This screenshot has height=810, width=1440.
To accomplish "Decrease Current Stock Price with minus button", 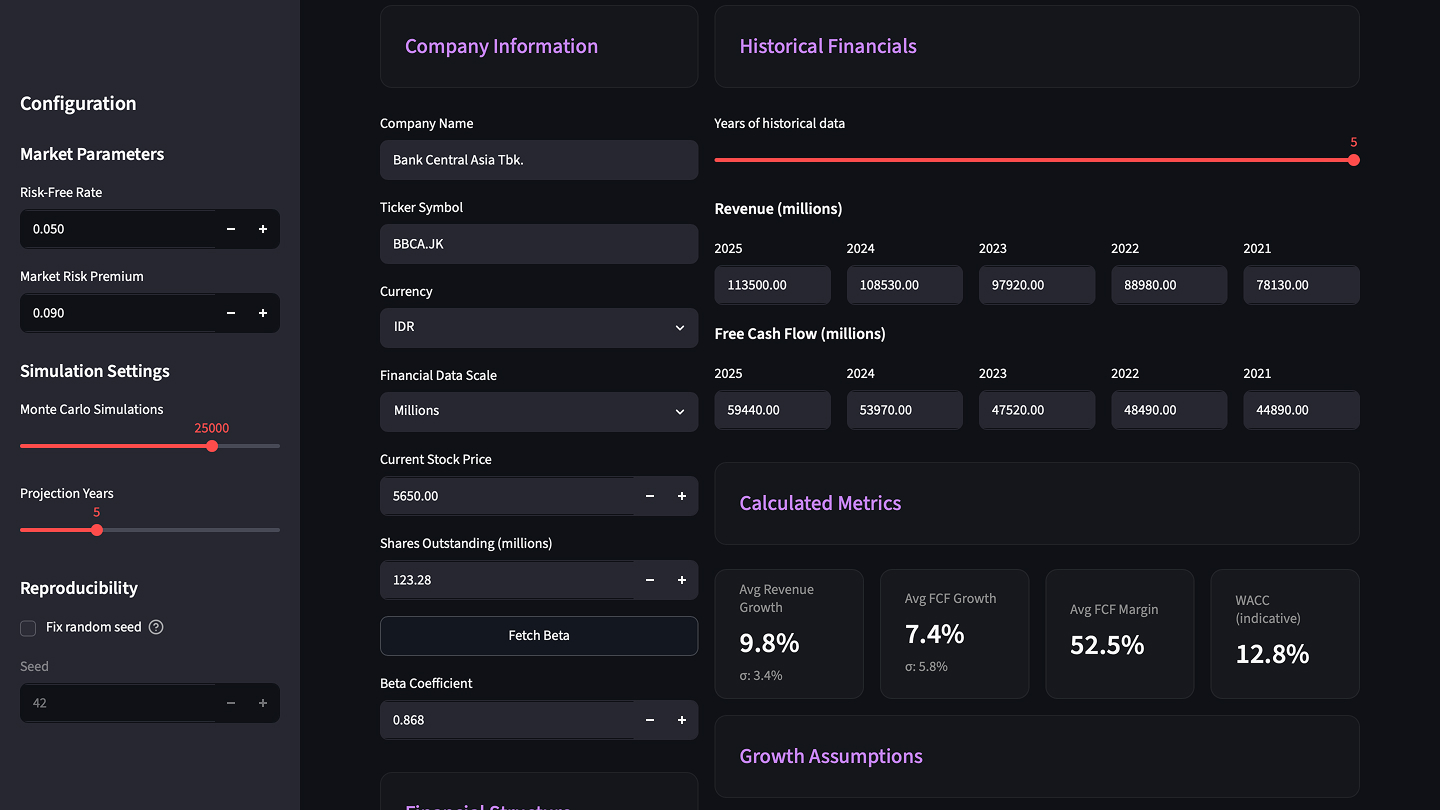I will 650,496.
